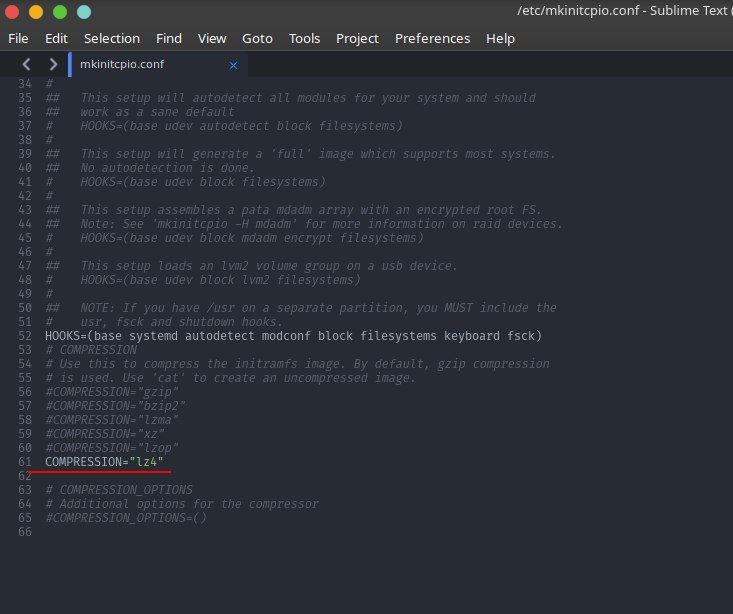Click 'HOOKS=(base udev block lvm2 filesystems)' comment

coord(203,280)
